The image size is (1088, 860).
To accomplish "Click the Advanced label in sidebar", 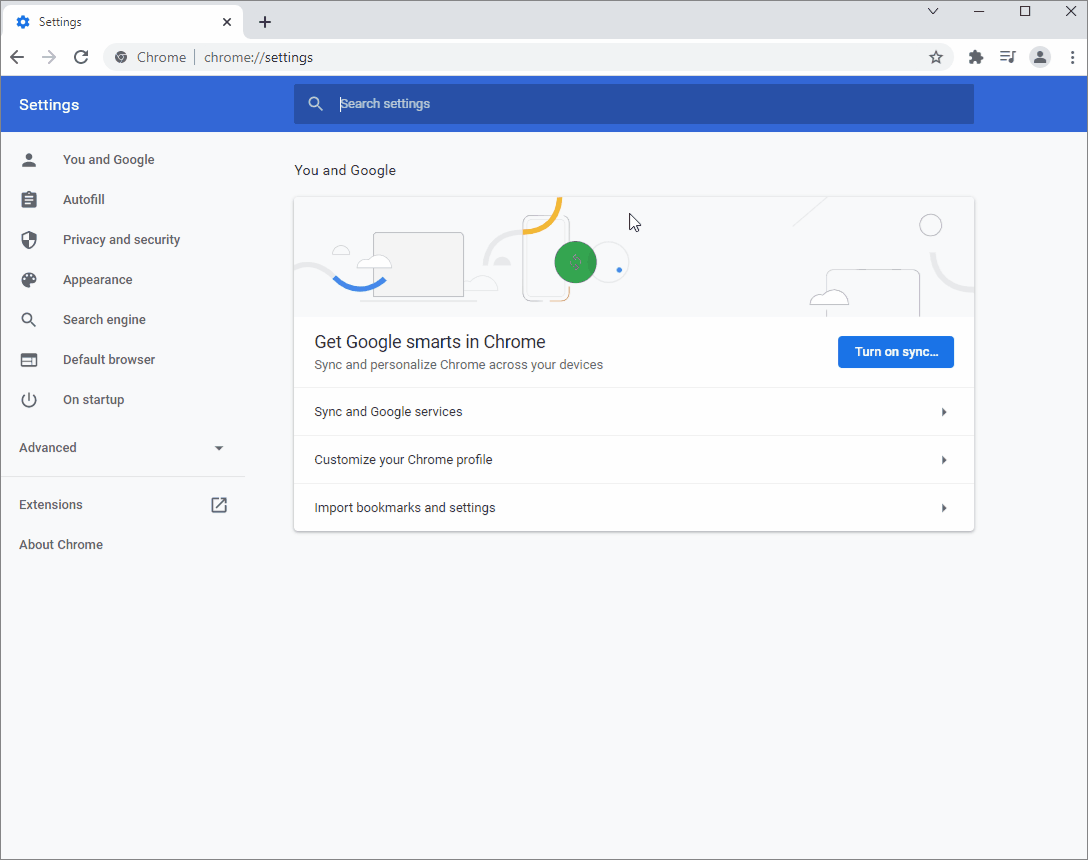I will (x=48, y=448).
